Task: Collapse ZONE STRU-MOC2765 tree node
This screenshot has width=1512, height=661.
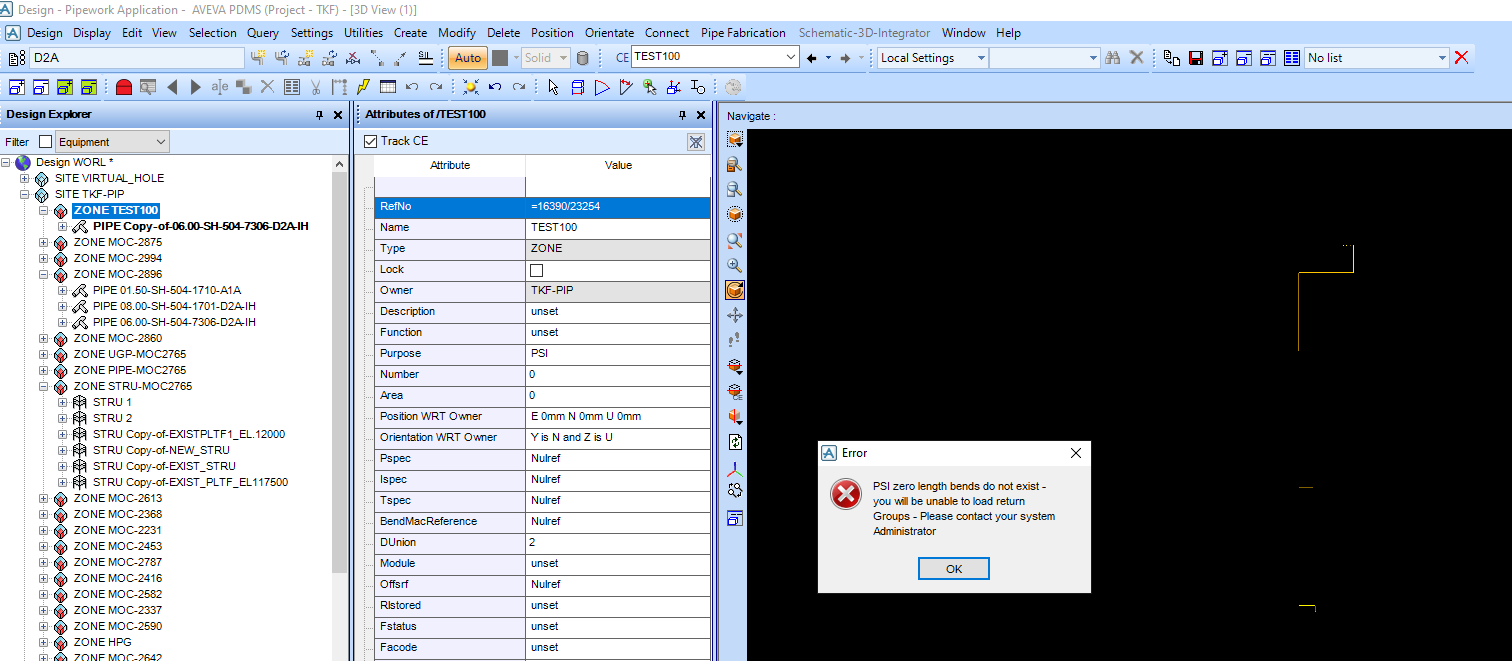Action: click(x=43, y=386)
